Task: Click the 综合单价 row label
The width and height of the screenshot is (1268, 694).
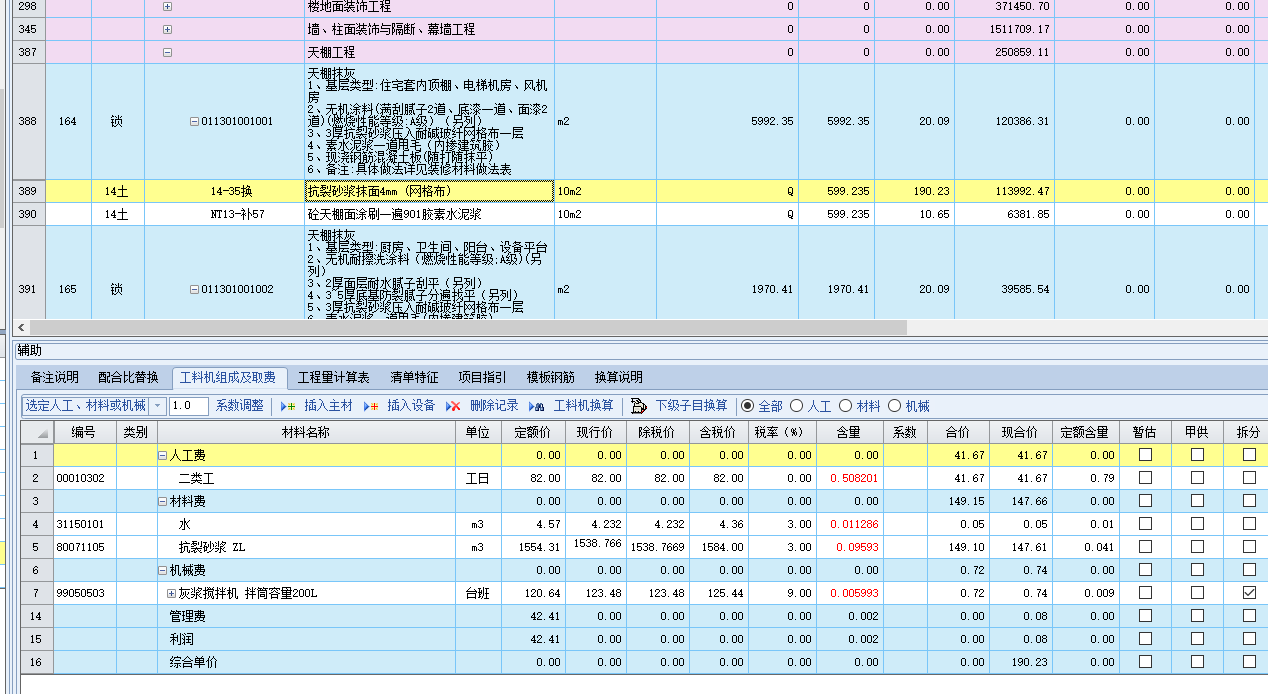Action: [194, 662]
